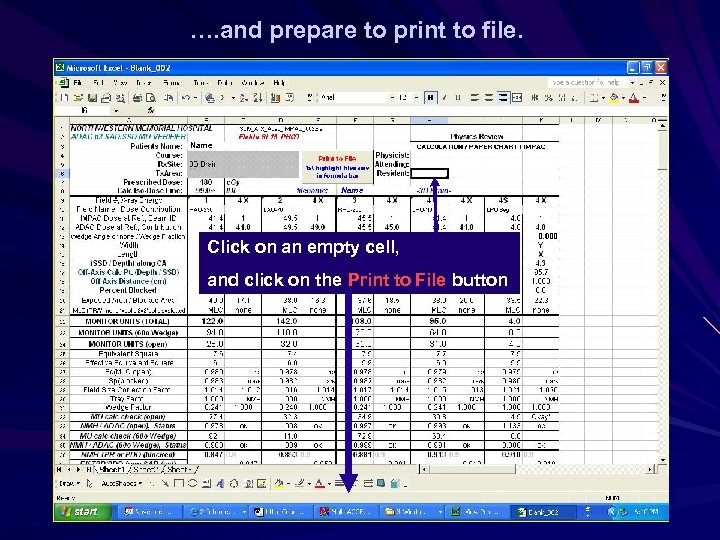Click the Align Left icon
The width and height of the screenshot is (720, 540).
coord(475,97)
